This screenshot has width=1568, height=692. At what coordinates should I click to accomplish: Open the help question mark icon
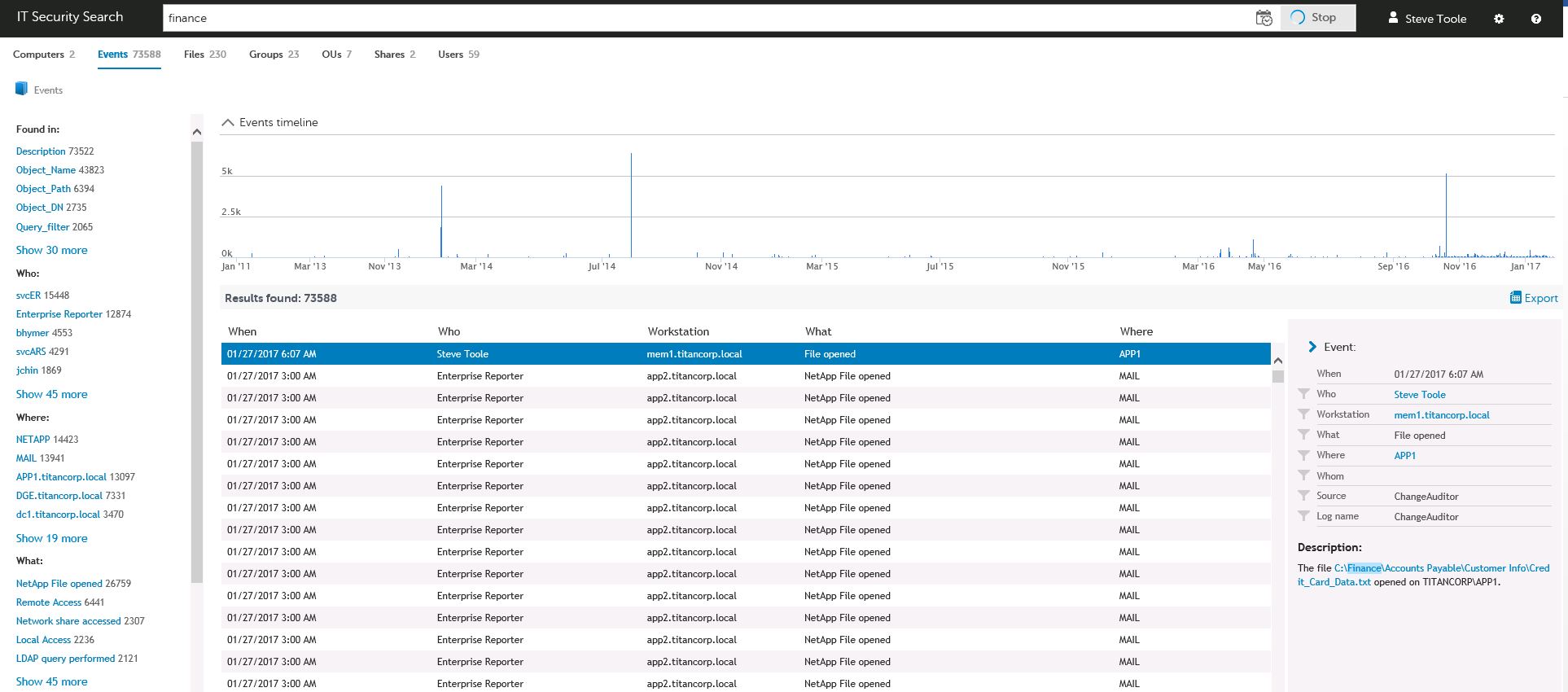click(x=1536, y=19)
